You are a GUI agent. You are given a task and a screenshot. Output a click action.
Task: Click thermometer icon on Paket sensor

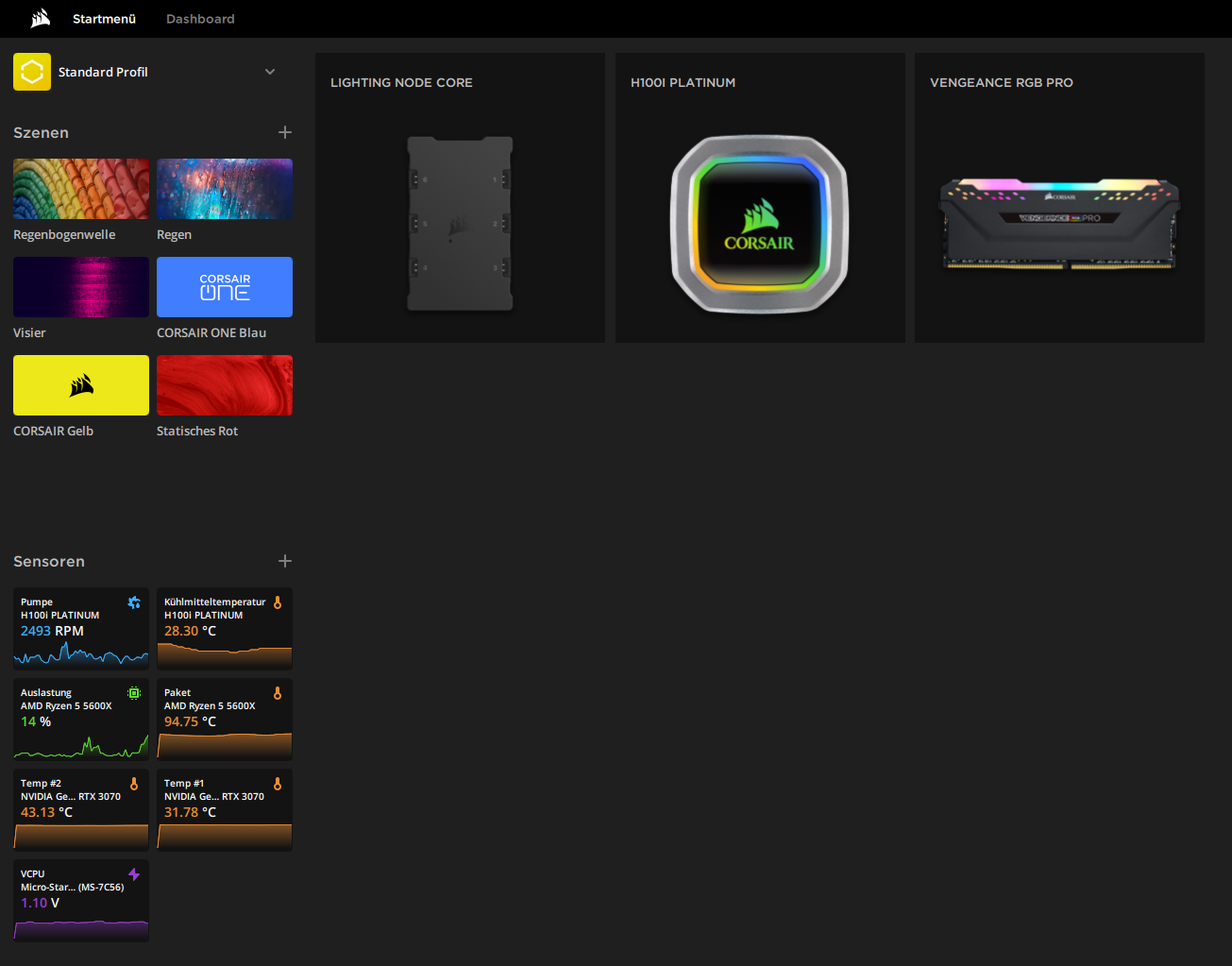coord(278,693)
